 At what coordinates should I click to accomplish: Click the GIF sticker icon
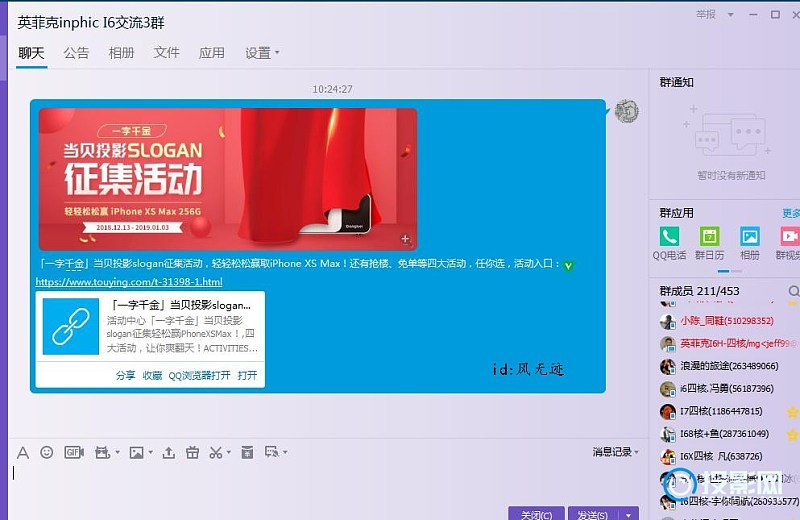pyautogui.click(x=72, y=453)
